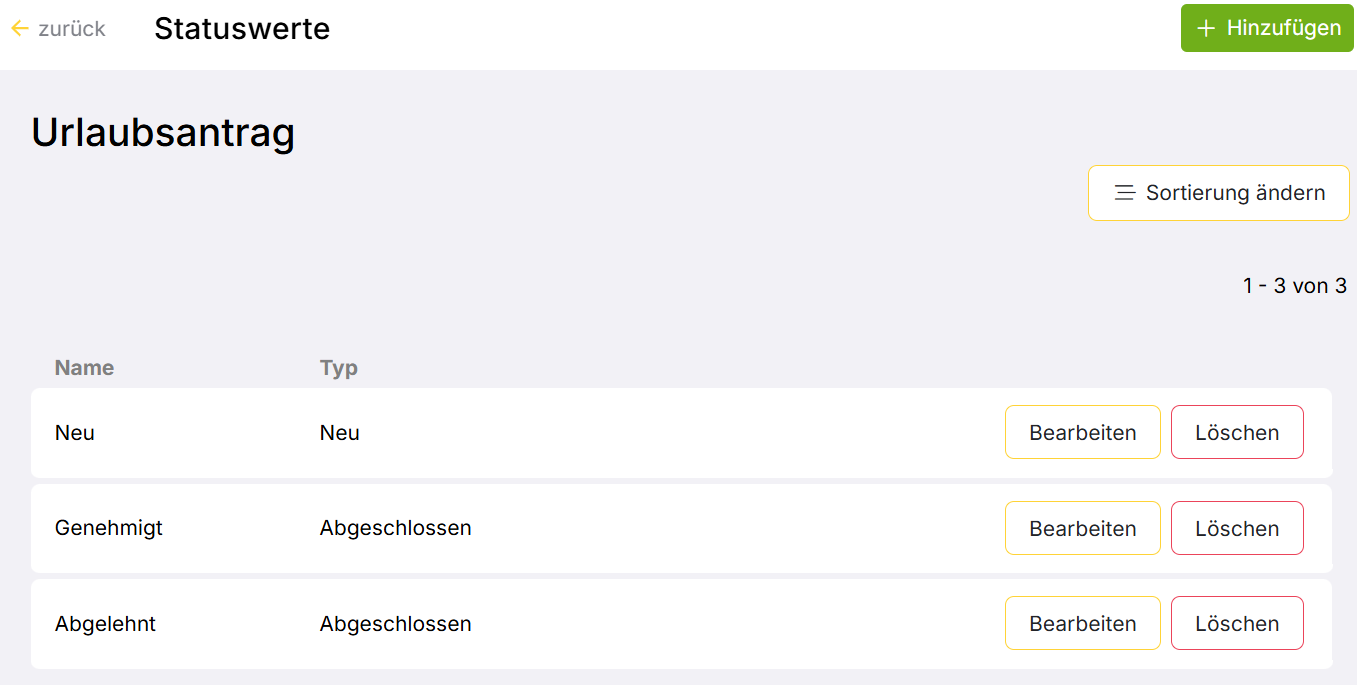Select the Genehmigt row name

tap(109, 528)
